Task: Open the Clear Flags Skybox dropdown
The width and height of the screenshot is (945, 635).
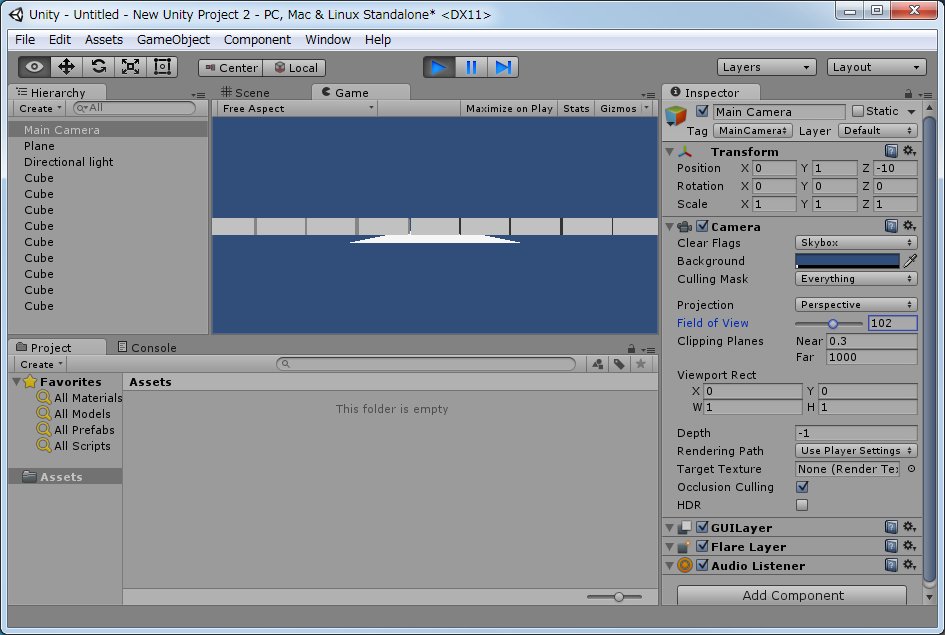Action: pyautogui.click(x=856, y=243)
